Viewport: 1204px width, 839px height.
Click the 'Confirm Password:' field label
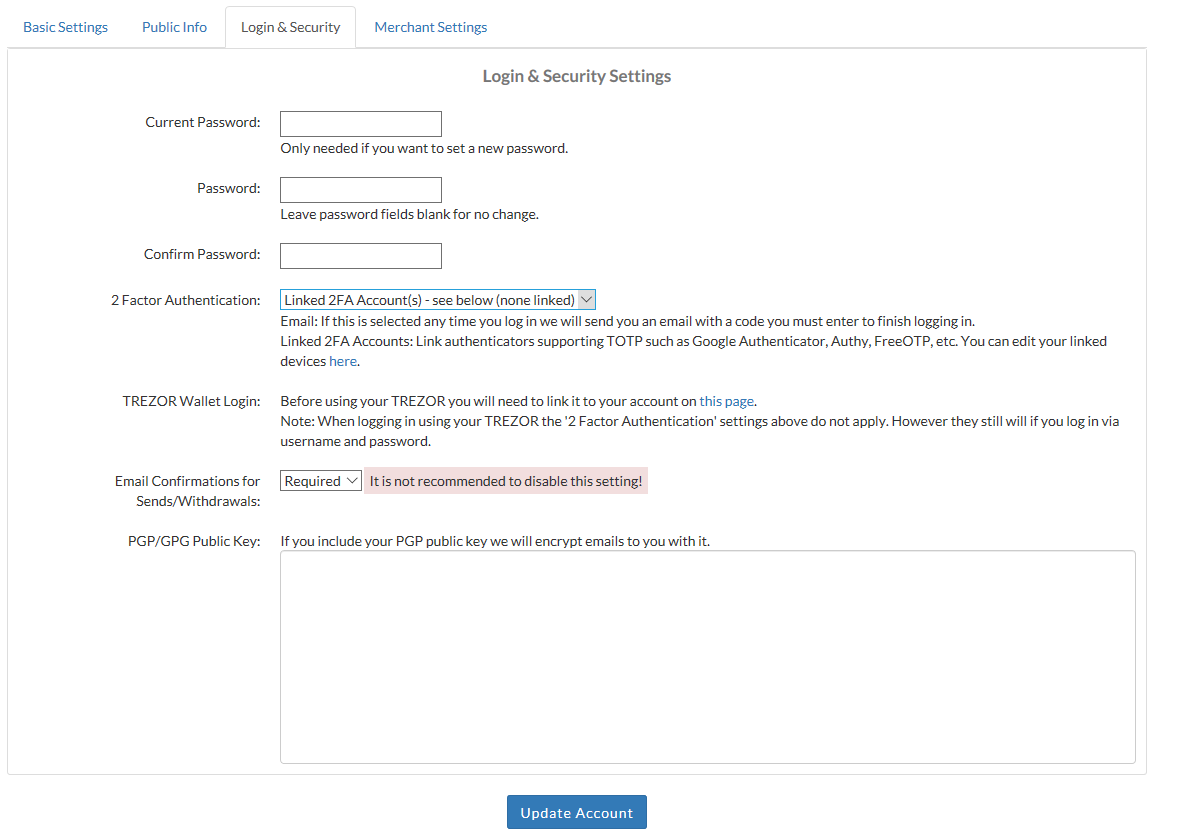[201, 254]
